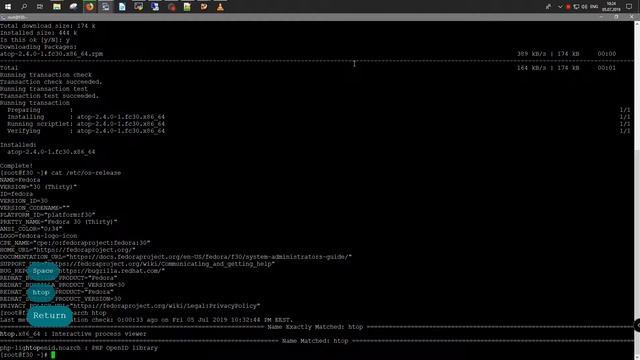Screen dimensions: 640x360
Task: Open the volume control tray icon
Action: pos(584,7)
